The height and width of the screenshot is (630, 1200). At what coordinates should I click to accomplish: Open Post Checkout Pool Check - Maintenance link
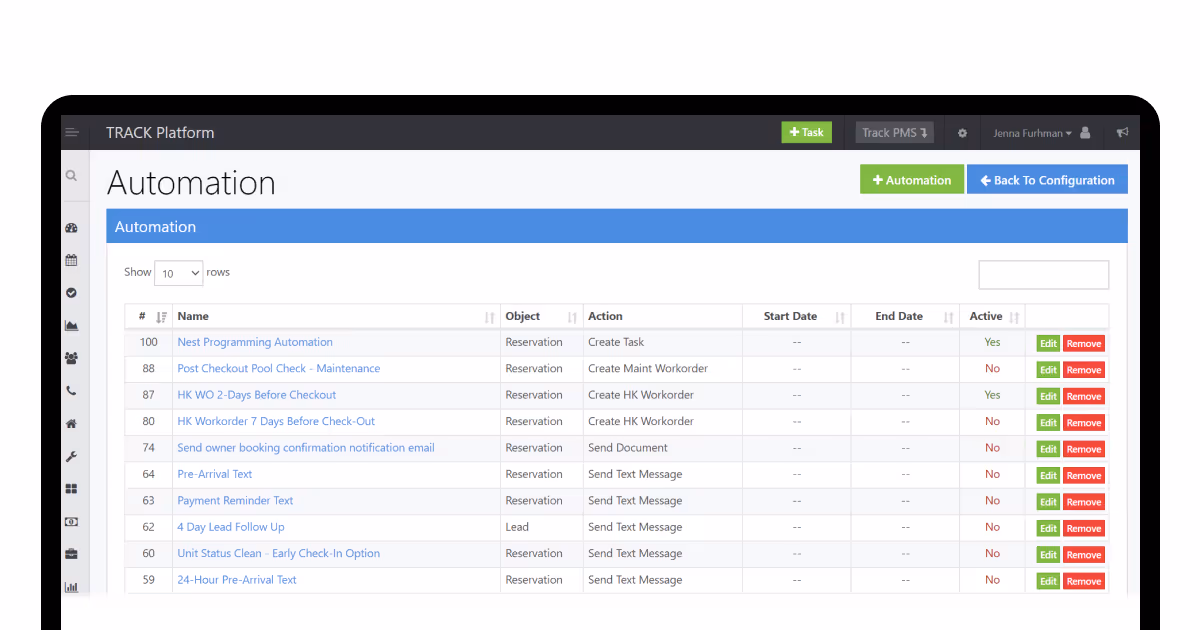click(279, 368)
